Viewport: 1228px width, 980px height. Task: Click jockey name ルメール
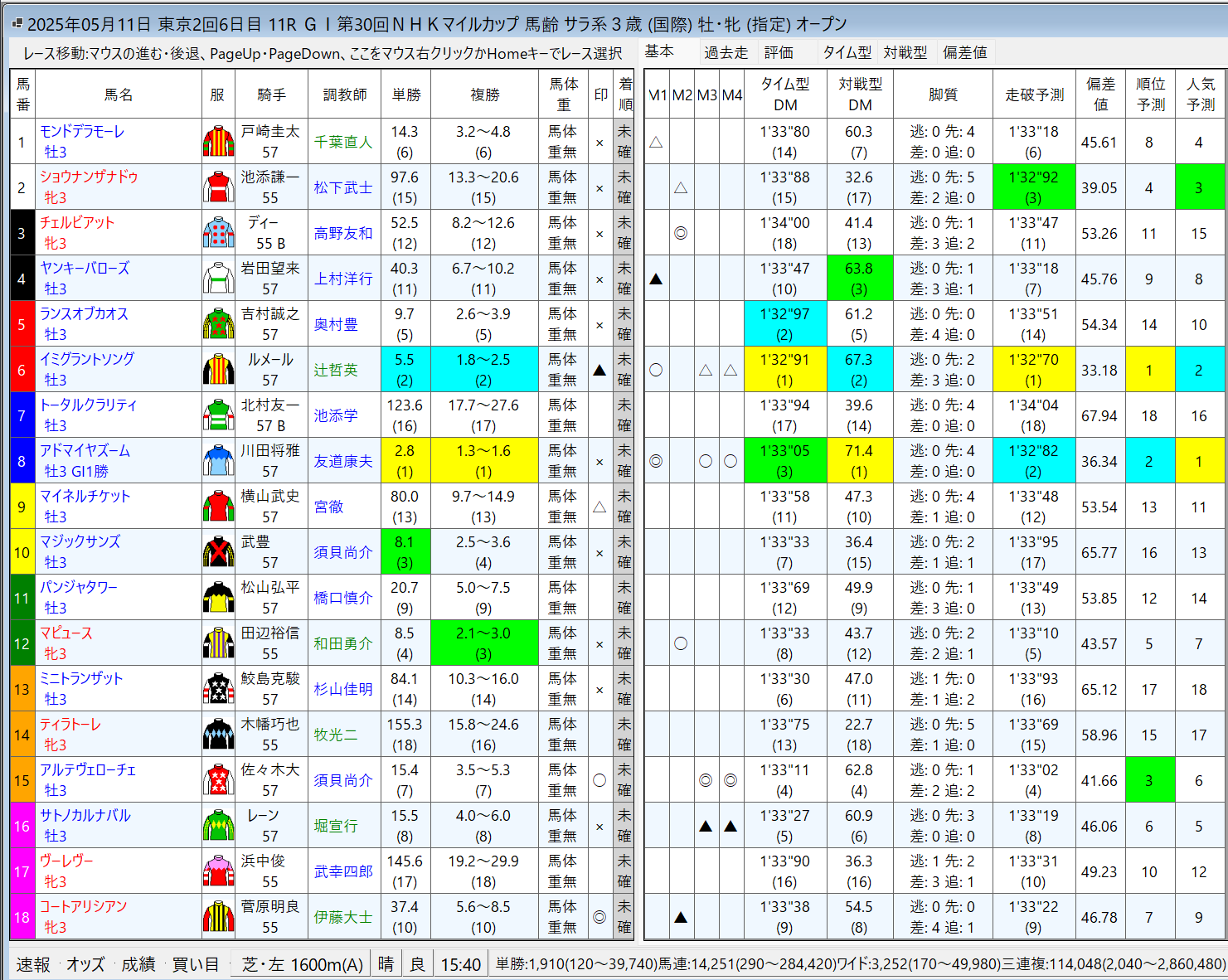pyautogui.click(x=270, y=359)
